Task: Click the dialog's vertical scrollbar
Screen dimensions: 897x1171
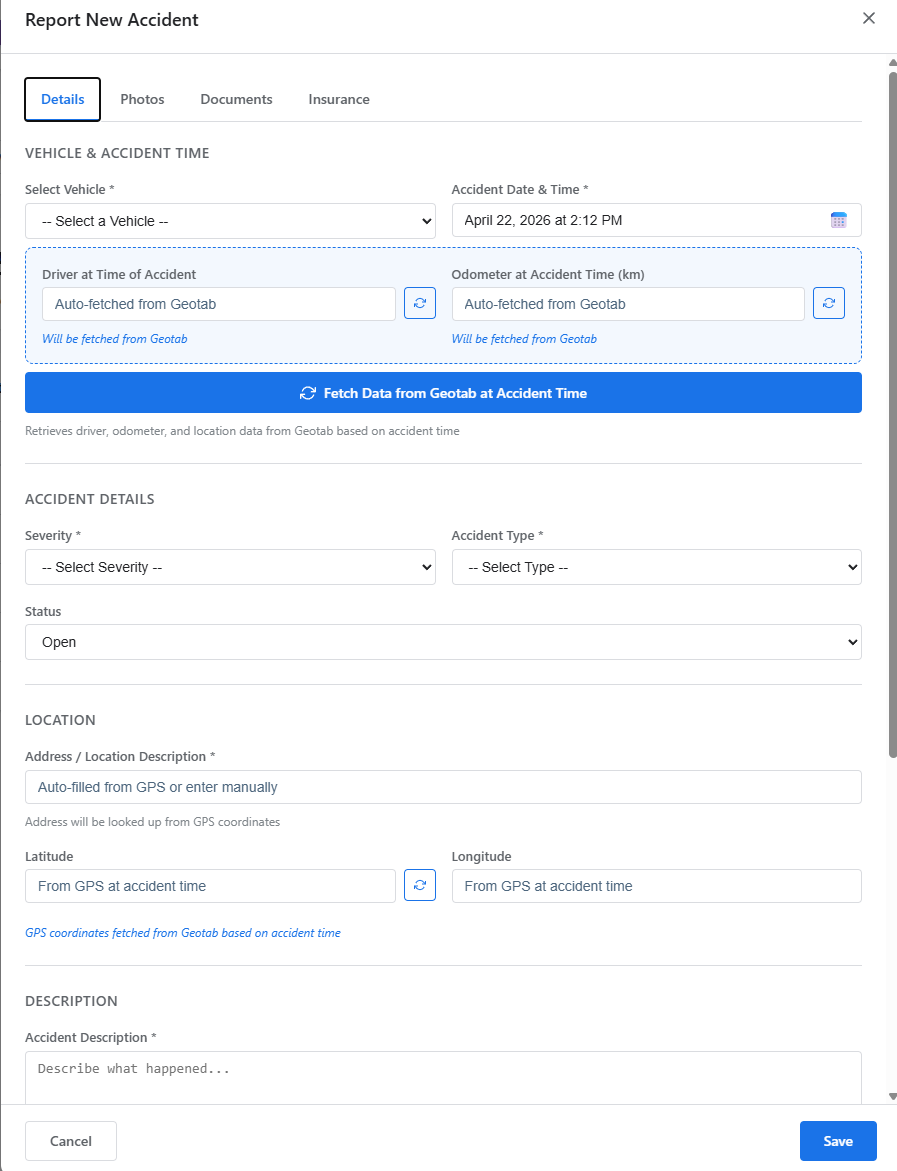Action: tap(893, 414)
